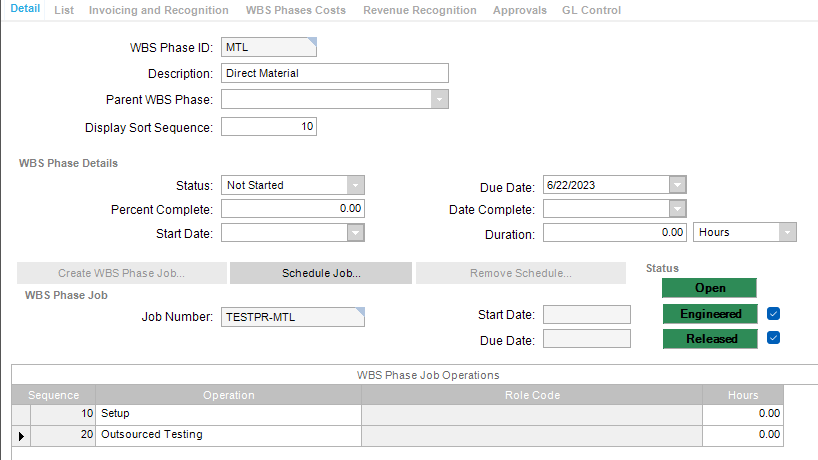Click the Job Number field
818x460 pixels.
[x=292, y=318]
